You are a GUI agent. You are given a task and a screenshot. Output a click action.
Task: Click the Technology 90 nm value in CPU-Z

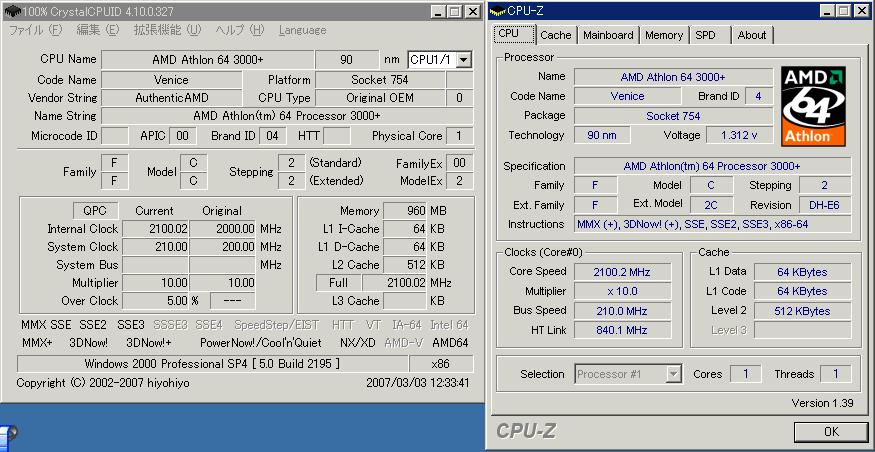[x=602, y=135]
